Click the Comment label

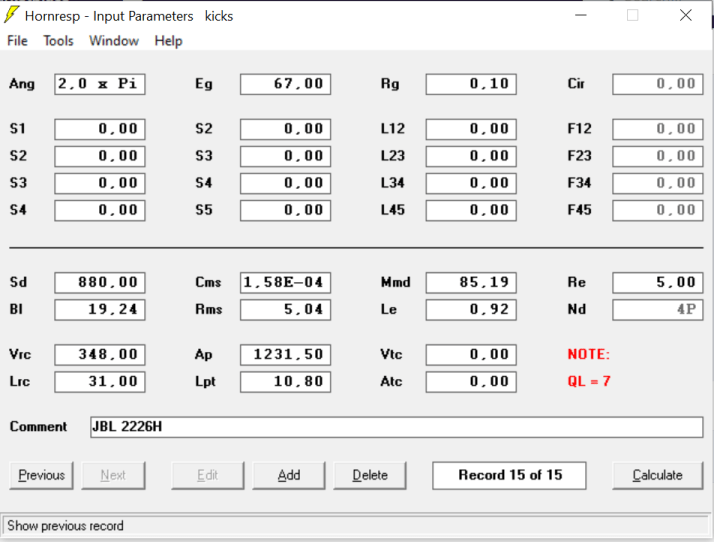[x=38, y=427]
